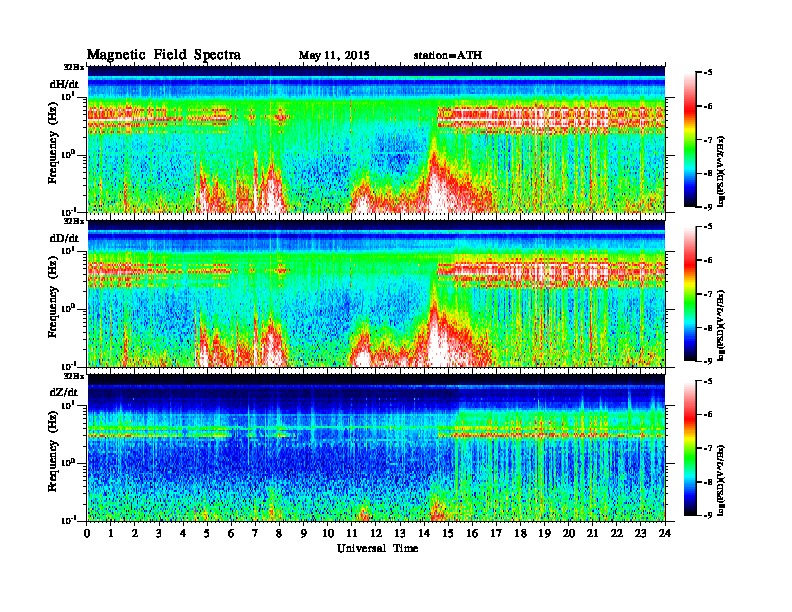Click the "17" hour tick on the time axis
This screenshot has width=792, height=612.
496,534
